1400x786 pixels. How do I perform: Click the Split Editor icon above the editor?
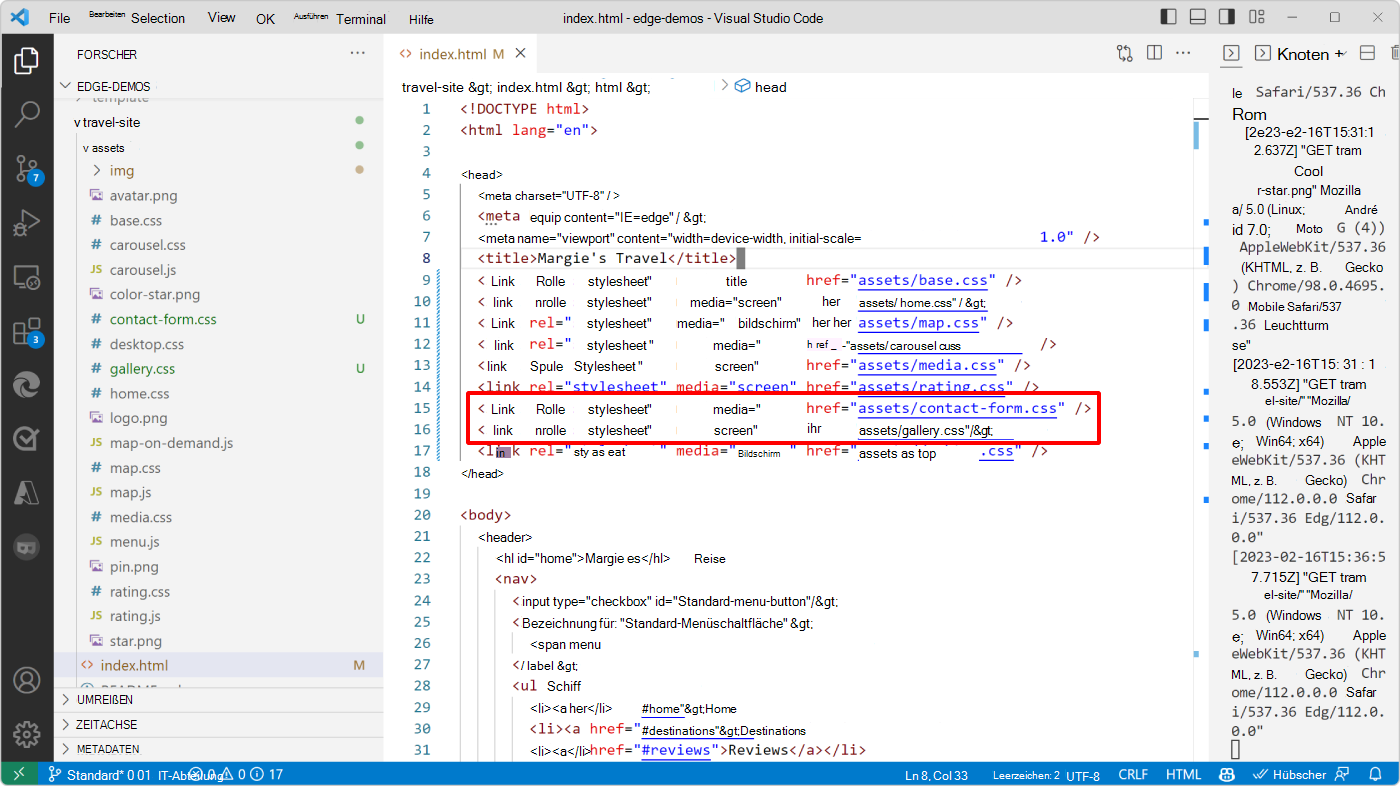(1154, 53)
